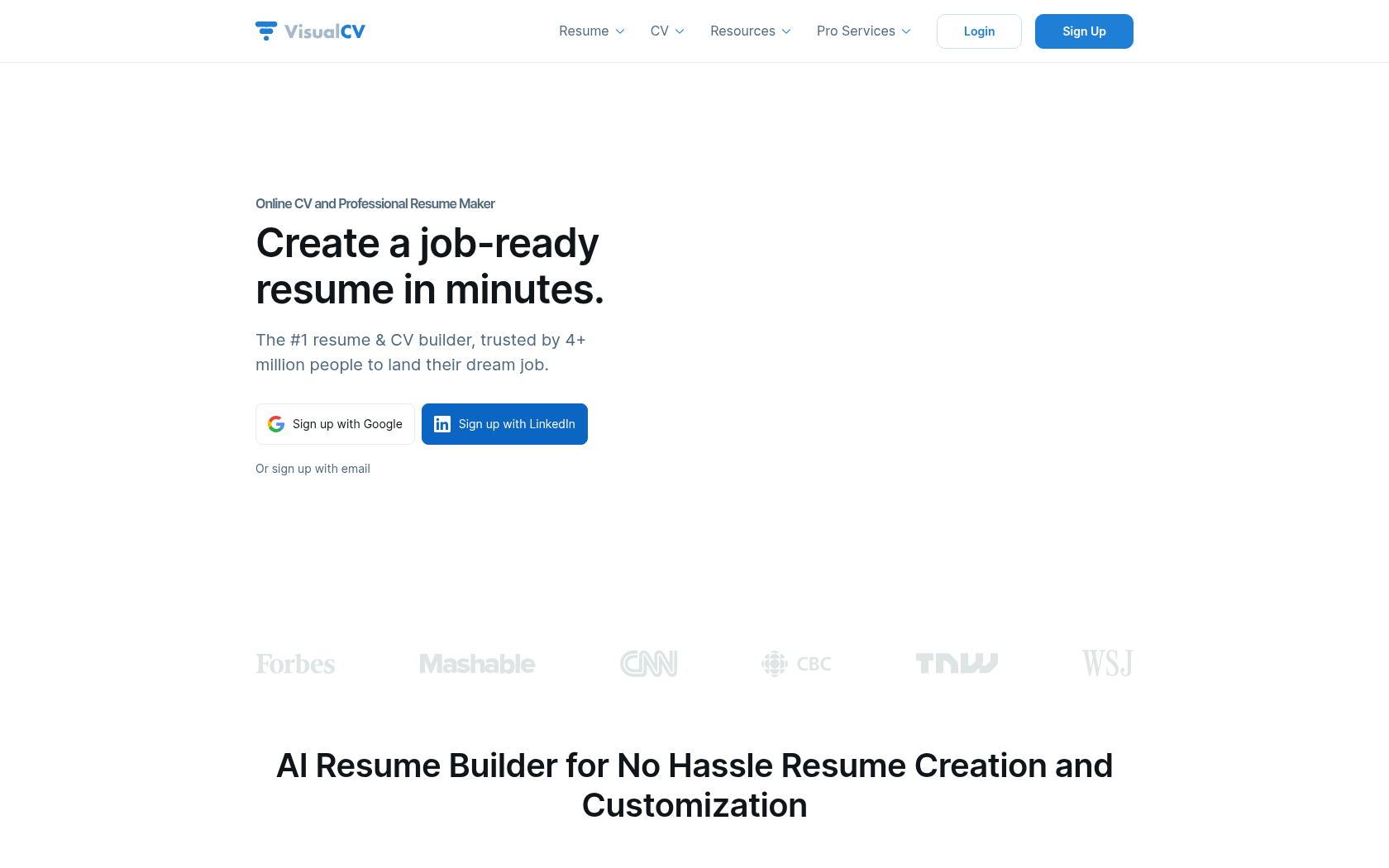
Task: Follow the 'Or sign up with email' link
Action: 313,469
